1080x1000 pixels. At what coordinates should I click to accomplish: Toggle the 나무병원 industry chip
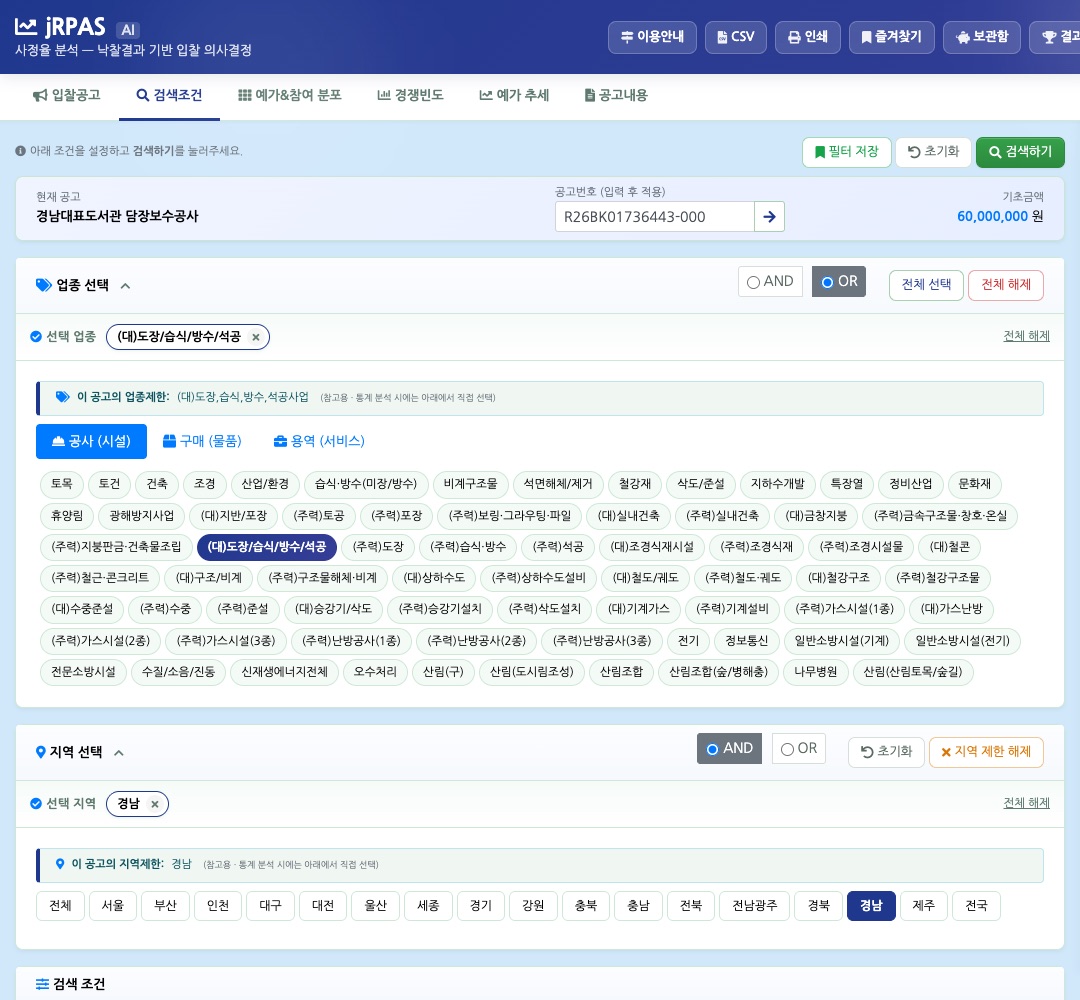click(816, 672)
